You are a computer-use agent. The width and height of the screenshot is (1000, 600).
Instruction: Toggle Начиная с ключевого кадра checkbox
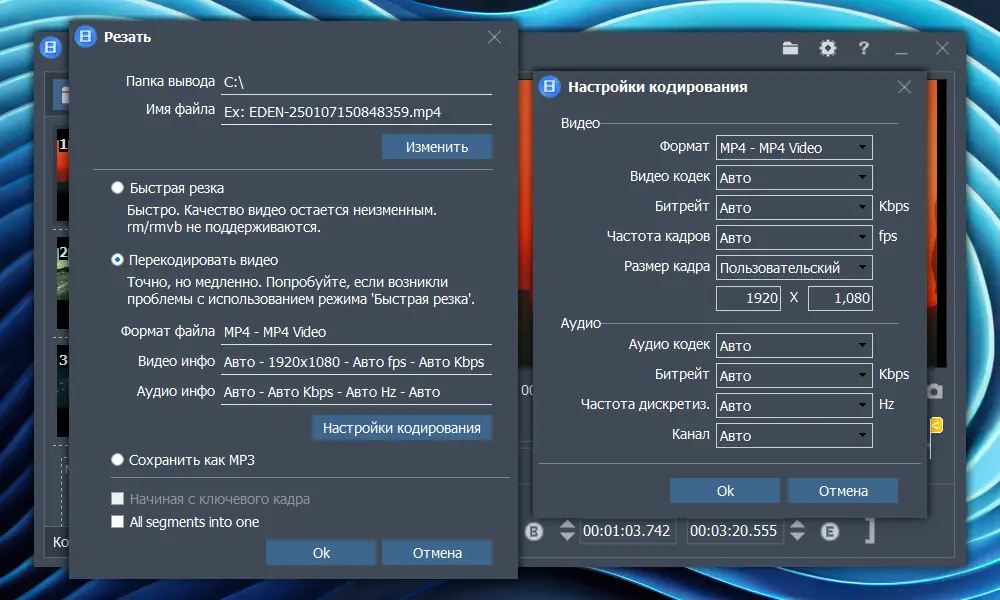tap(117, 499)
